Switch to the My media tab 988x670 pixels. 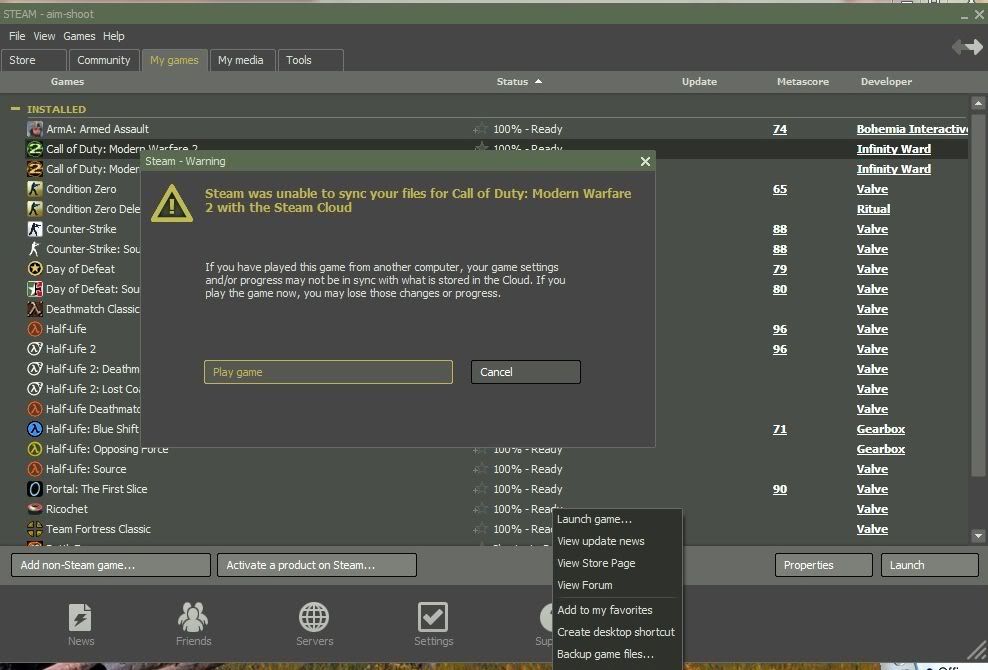[x=242, y=60]
